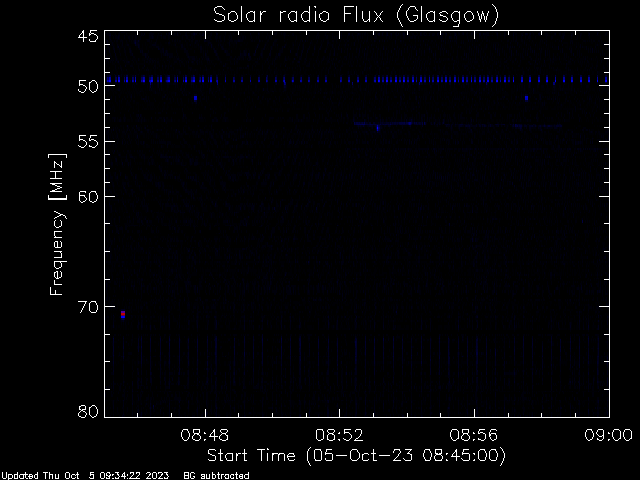Click the 55 MHz frequency label

point(88,142)
